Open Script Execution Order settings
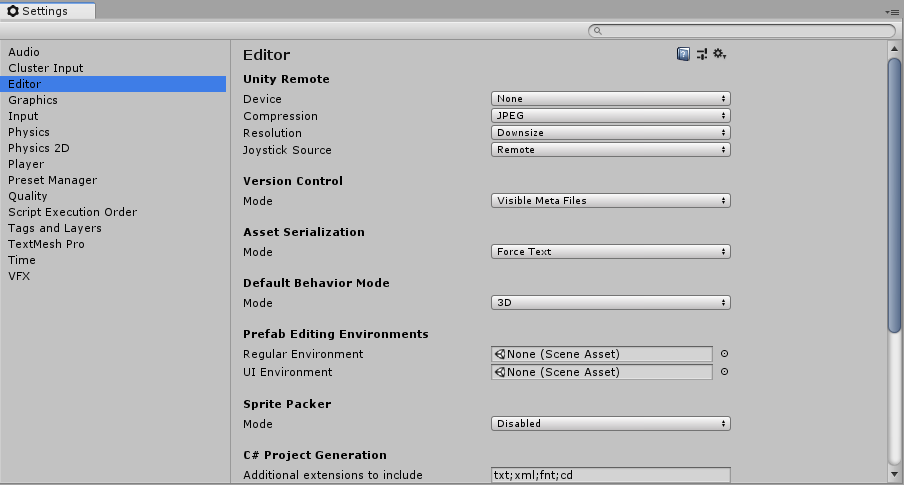The width and height of the screenshot is (904, 485). (113, 212)
